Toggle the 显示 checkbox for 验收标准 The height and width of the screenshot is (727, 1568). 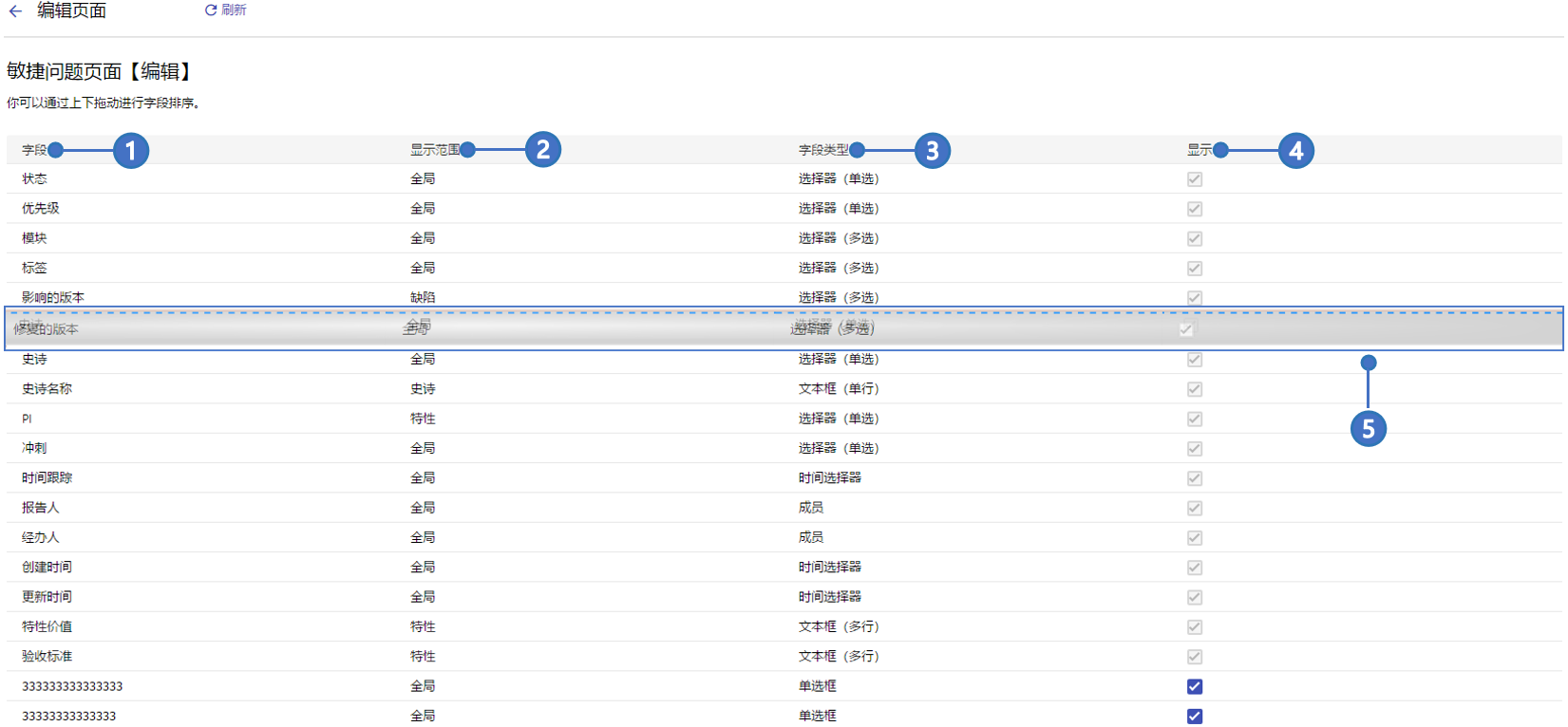[1195, 657]
